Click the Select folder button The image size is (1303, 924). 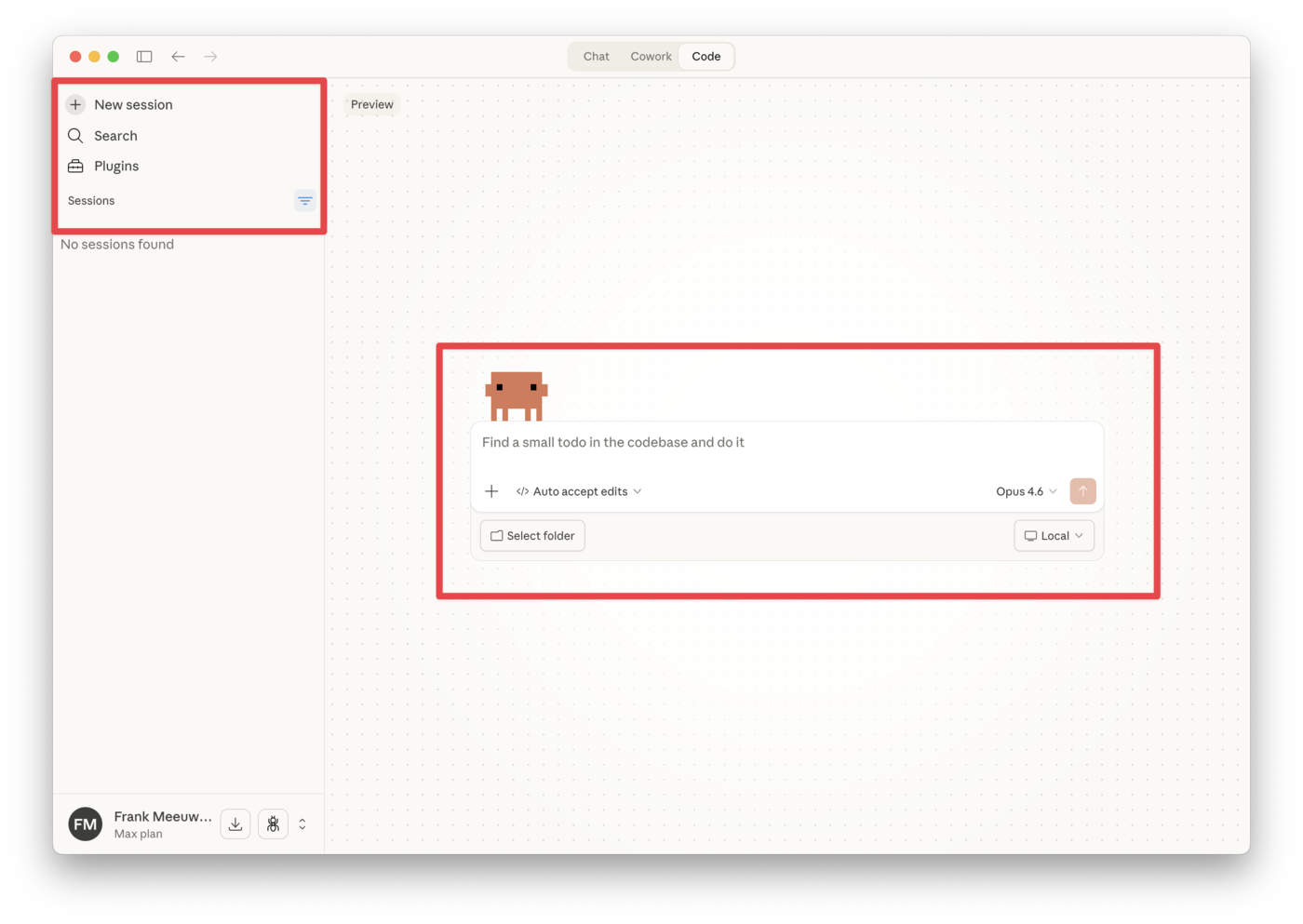(x=531, y=535)
